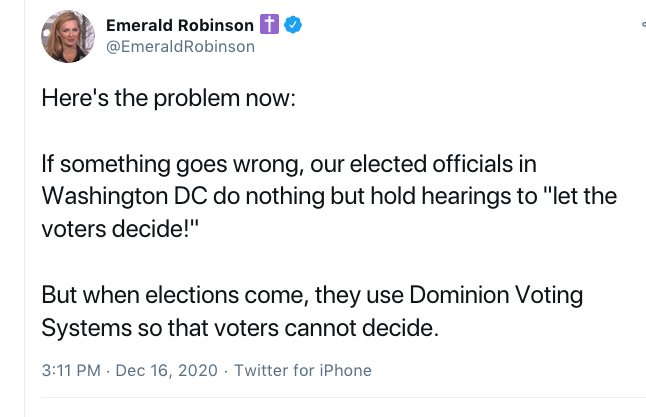
Task: Click the "Here's the problem now:" line
Action: click(154, 101)
